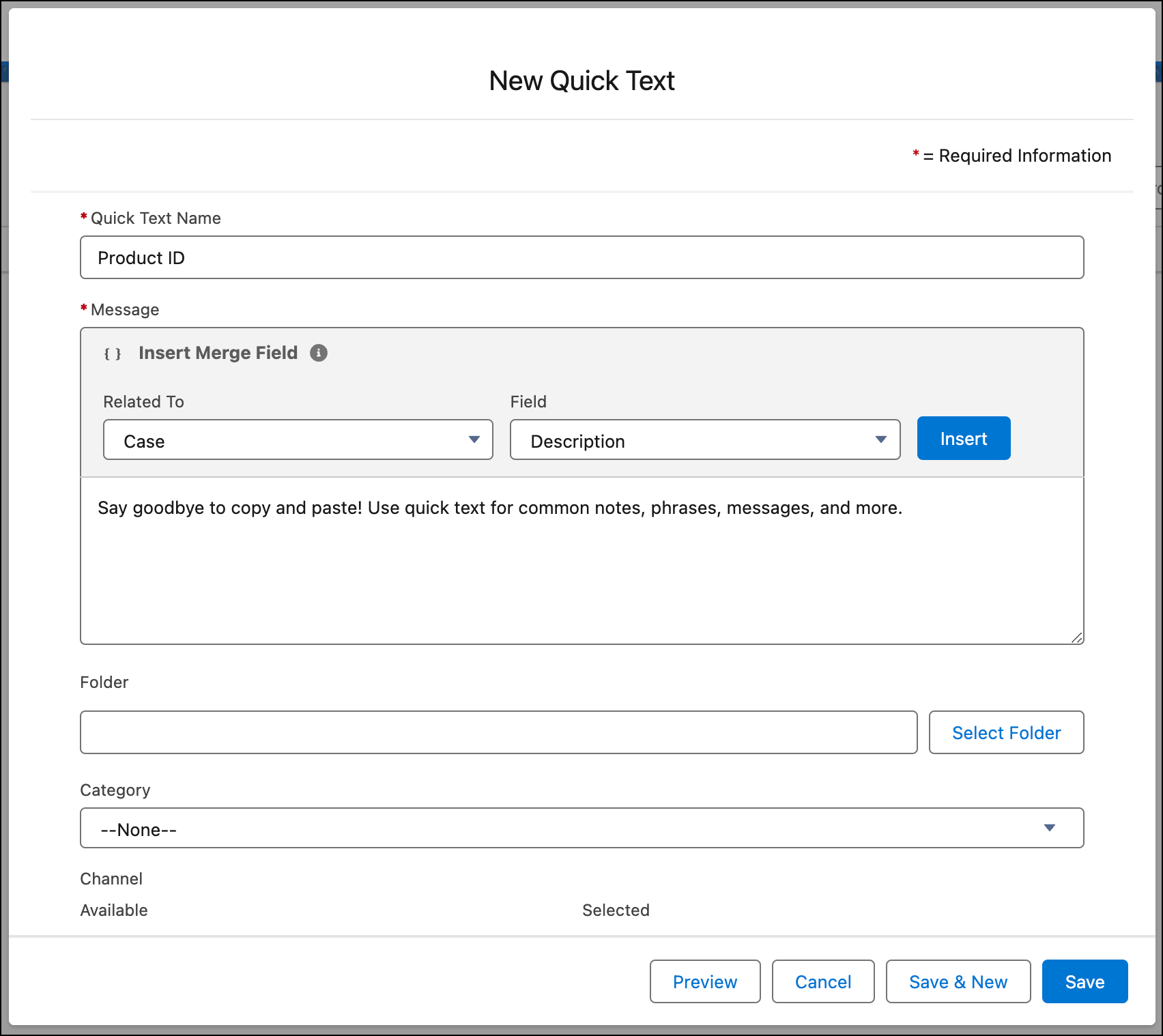
Task: Expand the Category dropdown showing --None--
Action: point(582,828)
